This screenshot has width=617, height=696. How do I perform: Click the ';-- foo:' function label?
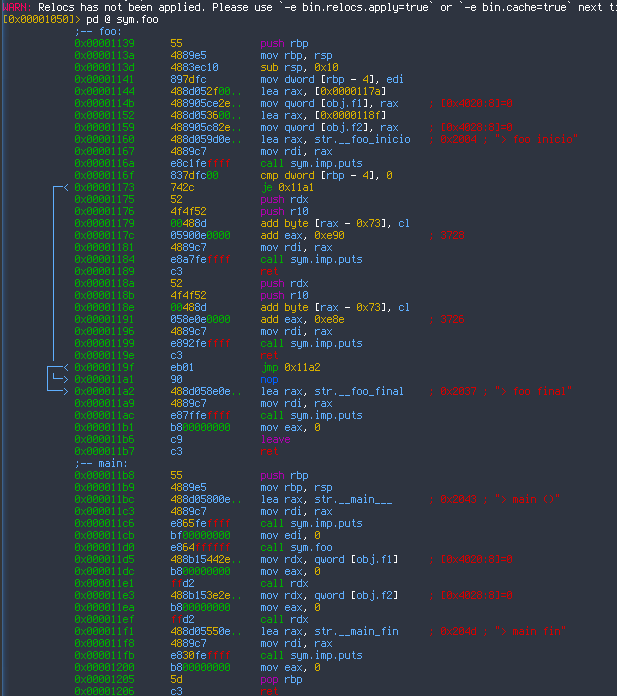(97, 32)
